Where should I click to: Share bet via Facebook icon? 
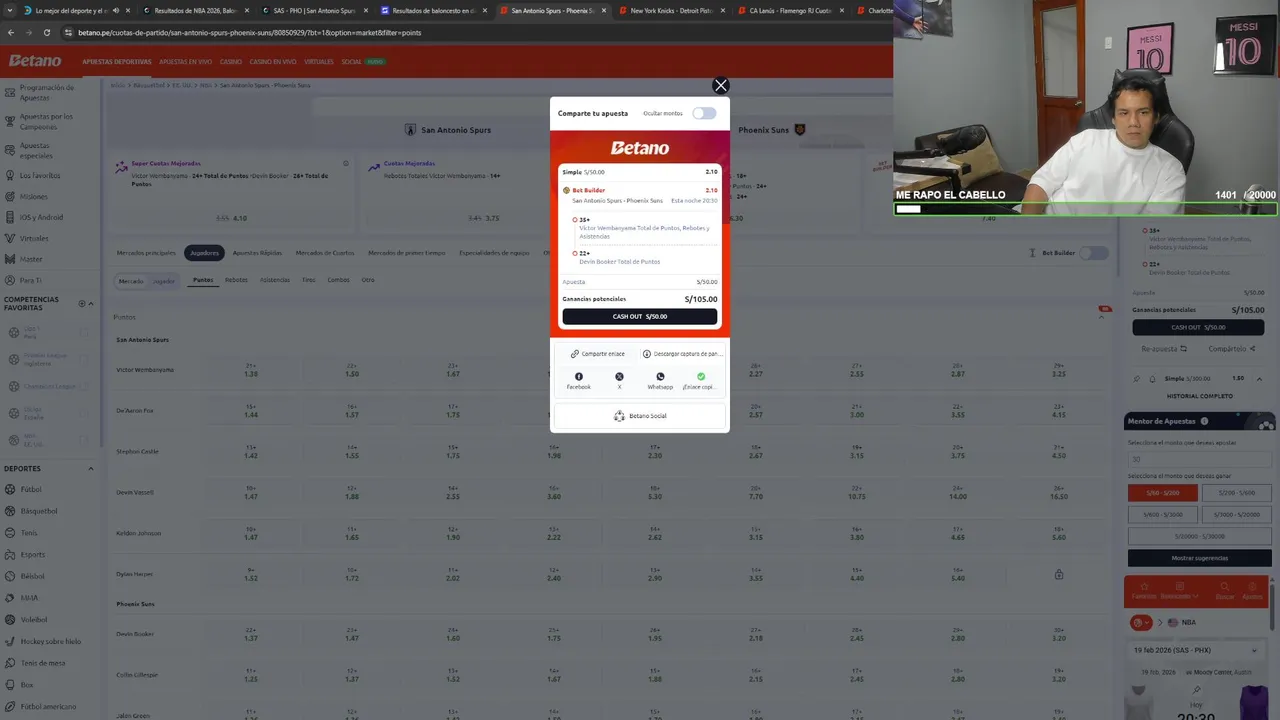click(x=578, y=377)
